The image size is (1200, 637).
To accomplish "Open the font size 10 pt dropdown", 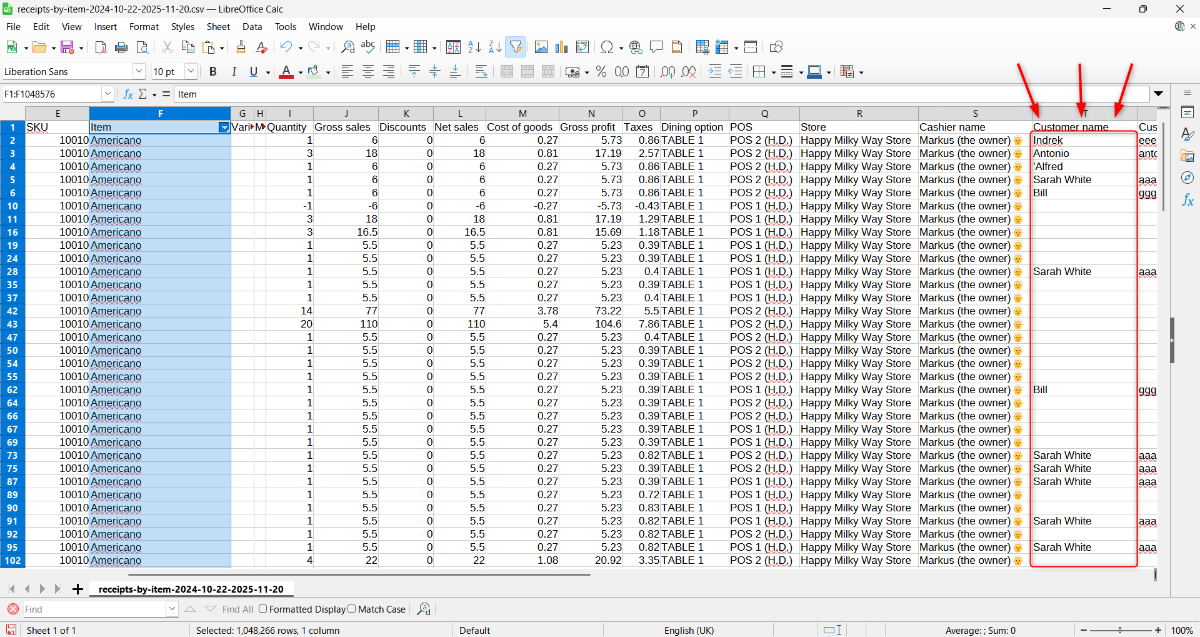I will pos(190,72).
